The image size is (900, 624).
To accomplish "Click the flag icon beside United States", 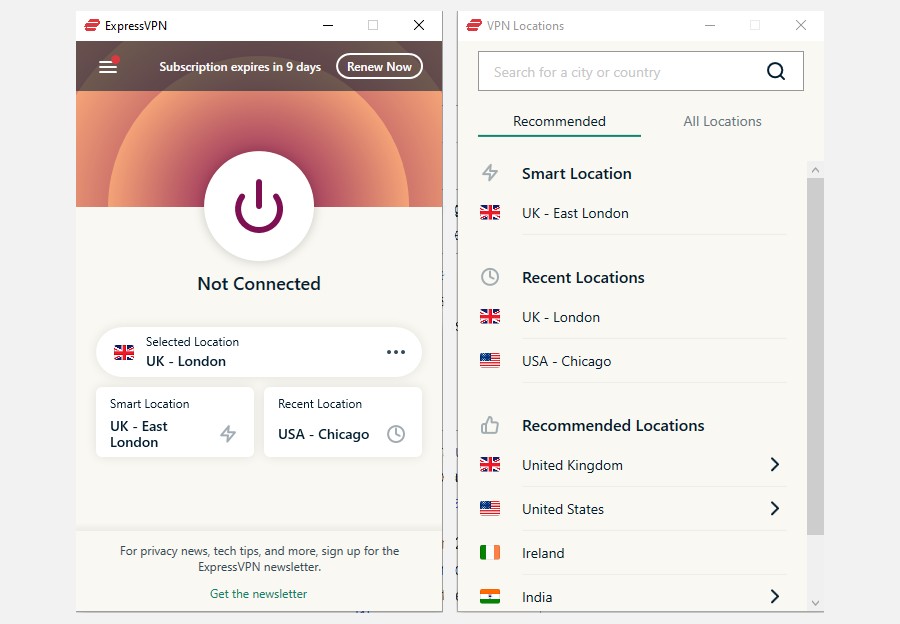I will pyautogui.click(x=490, y=508).
